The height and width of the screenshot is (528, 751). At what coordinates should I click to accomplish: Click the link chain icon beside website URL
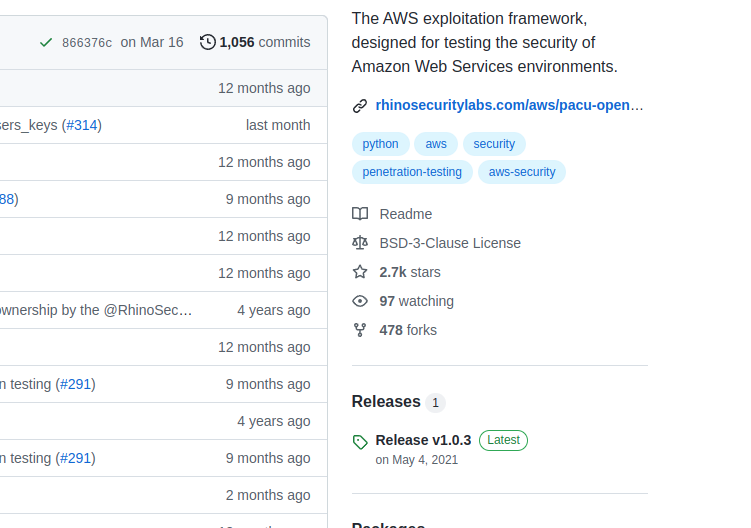360,105
